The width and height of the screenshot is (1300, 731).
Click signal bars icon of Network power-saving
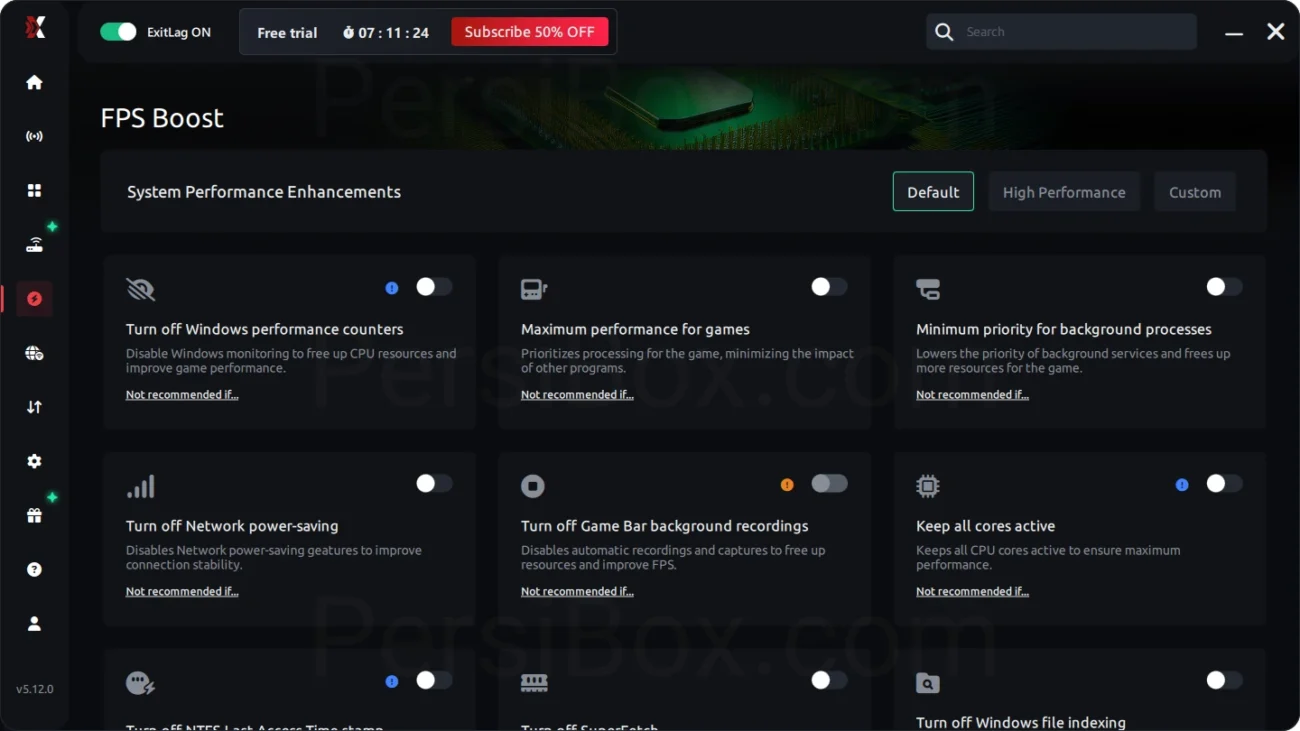pyautogui.click(x=141, y=487)
